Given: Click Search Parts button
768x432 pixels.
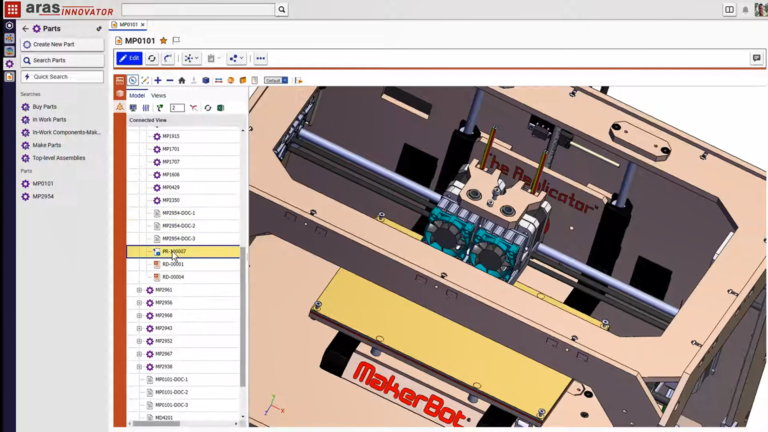Looking at the screenshot, I should 62,60.
